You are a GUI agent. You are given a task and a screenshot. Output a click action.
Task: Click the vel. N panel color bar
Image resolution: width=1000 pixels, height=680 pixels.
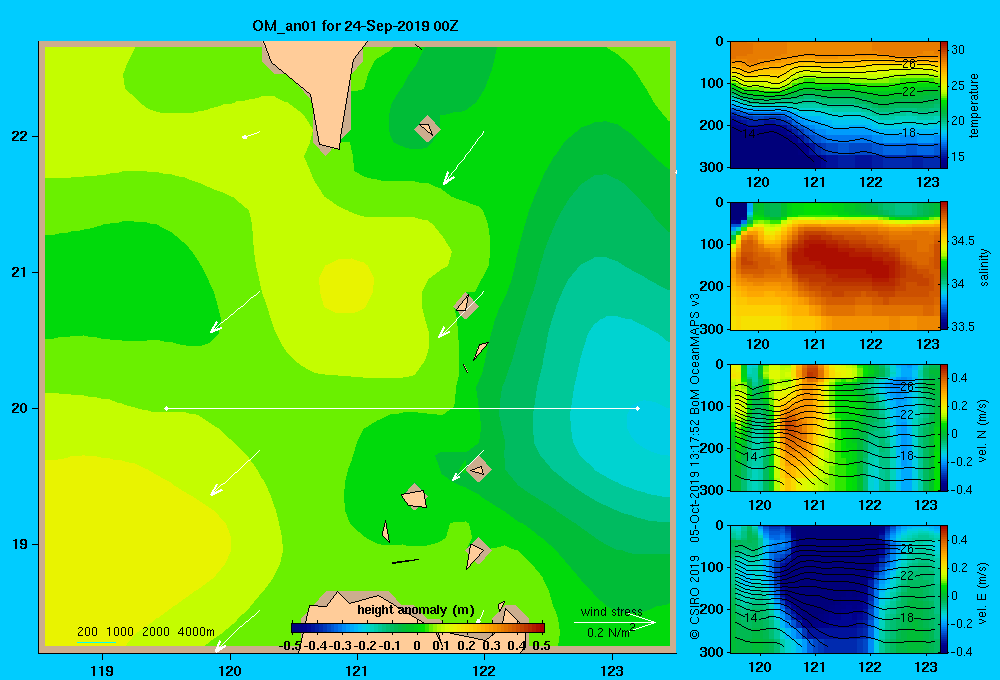click(x=943, y=427)
